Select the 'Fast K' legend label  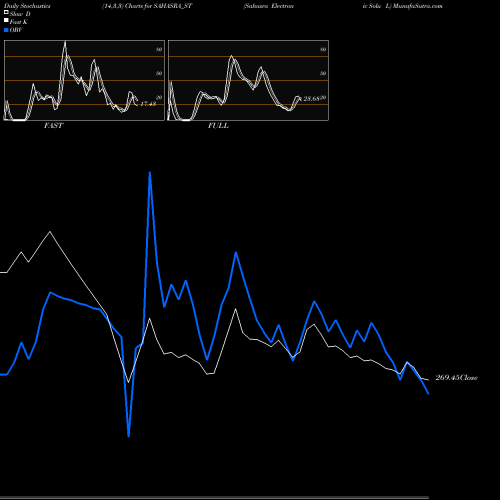pyautogui.click(x=19, y=22)
